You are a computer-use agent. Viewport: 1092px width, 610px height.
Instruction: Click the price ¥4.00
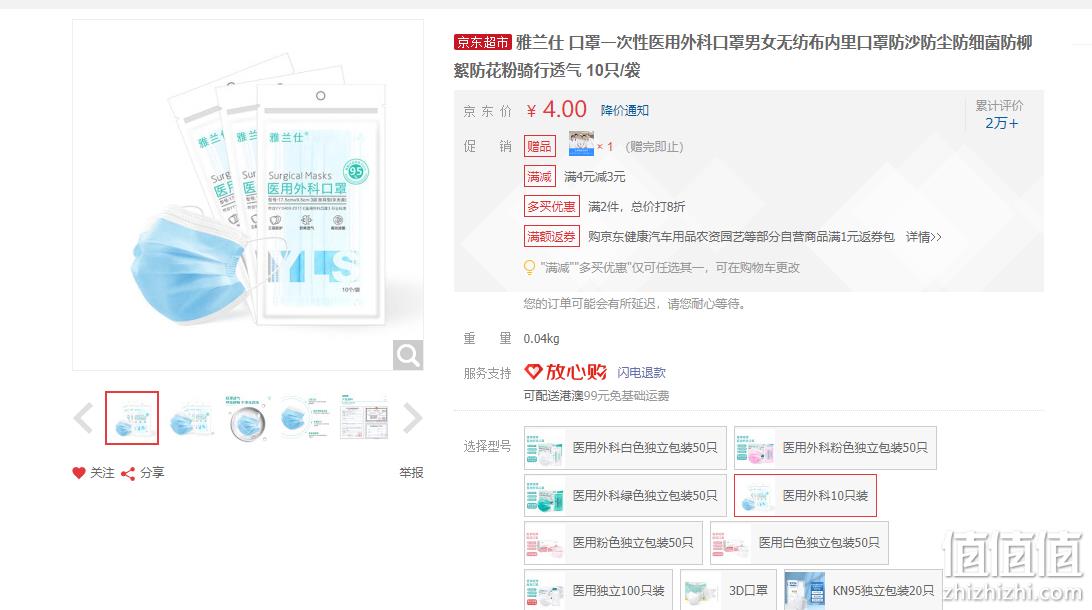(556, 109)
